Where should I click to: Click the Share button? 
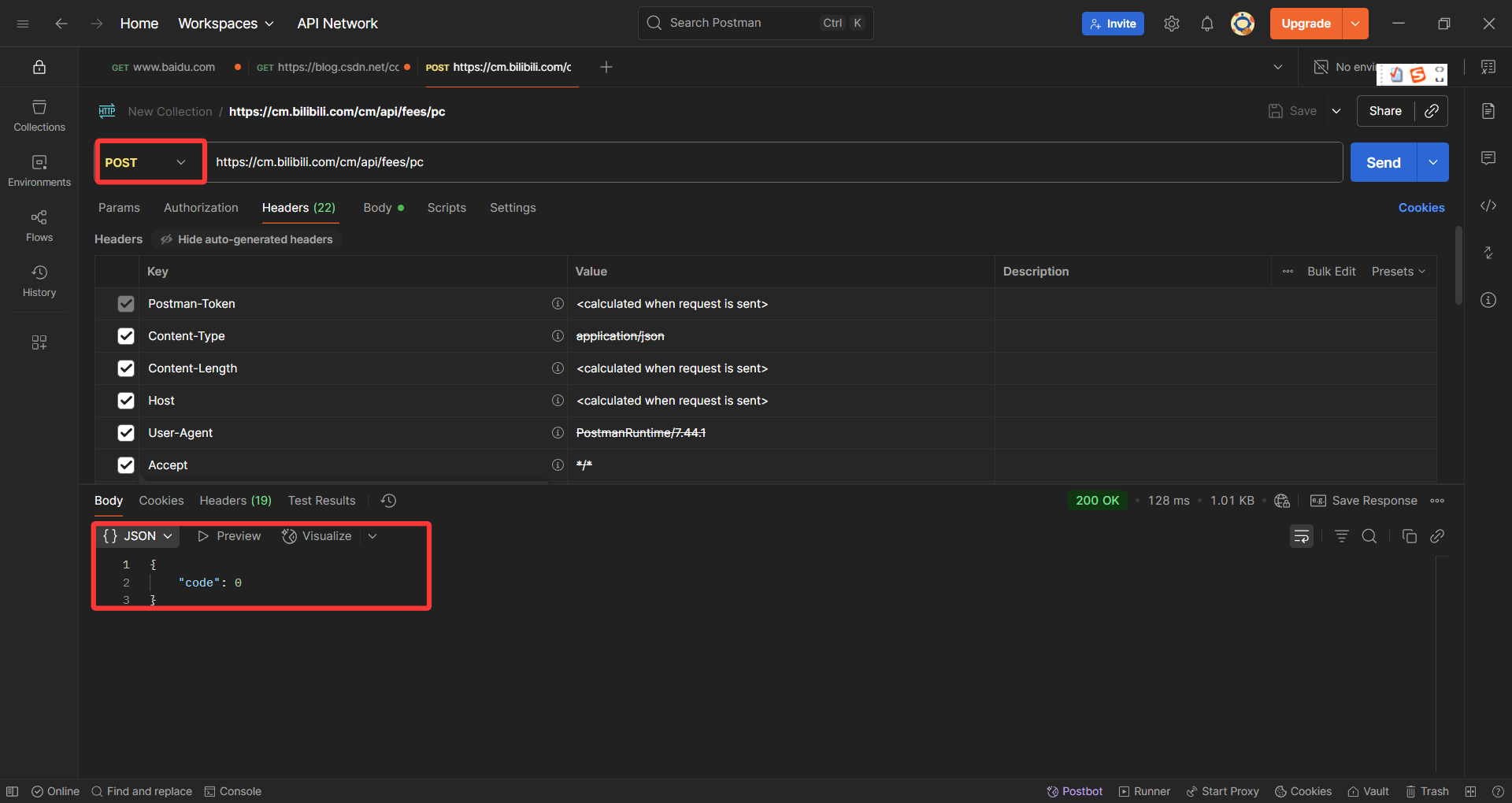tap(1385, 111)
